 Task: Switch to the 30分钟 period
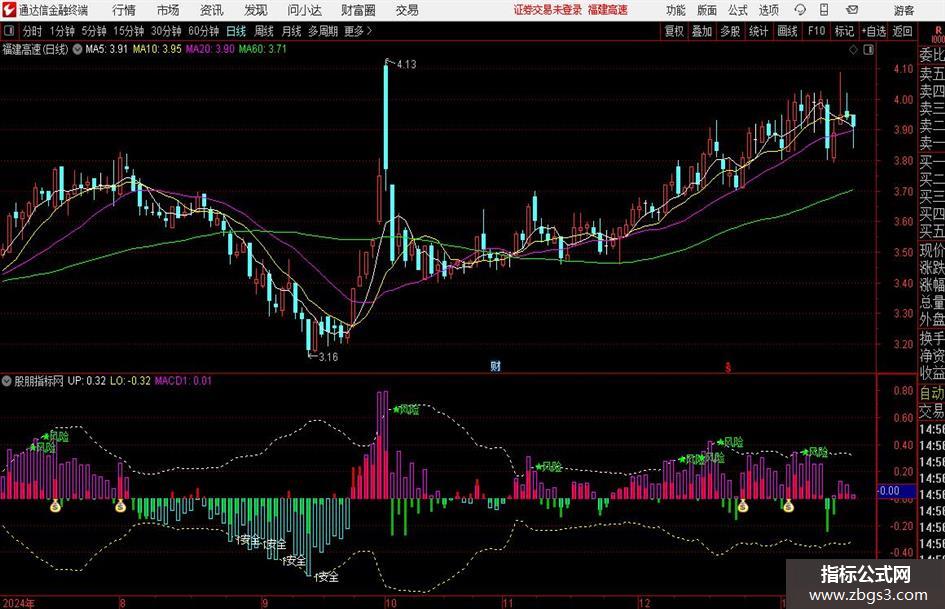pyautogui.click(x=166, y=31)
